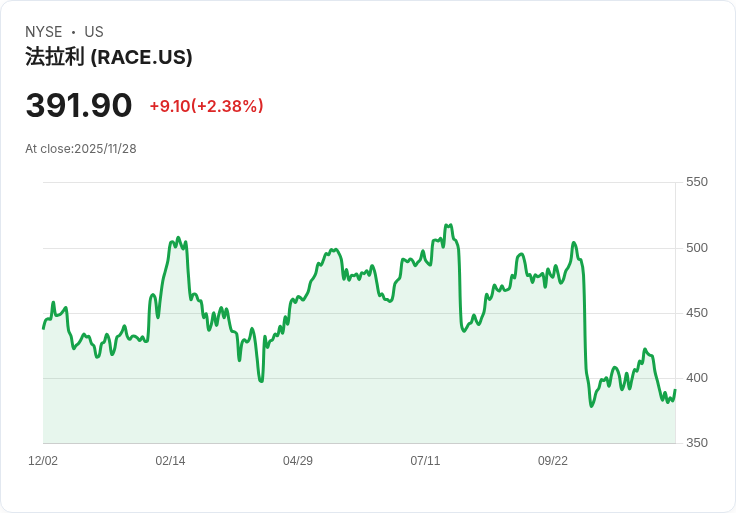The width and height of the screenshot is (736, 513).
Task: Click the 500 y-axis price label
Action: pos(696,248)
